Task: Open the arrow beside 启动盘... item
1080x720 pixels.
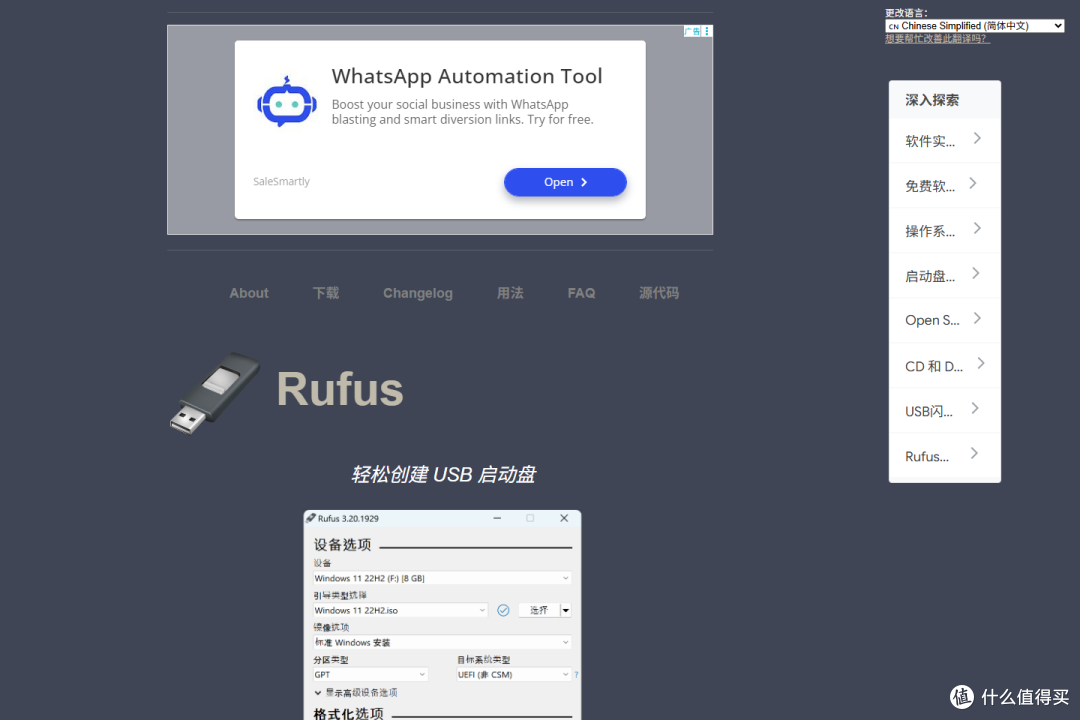Action: (x=975, y=273)
